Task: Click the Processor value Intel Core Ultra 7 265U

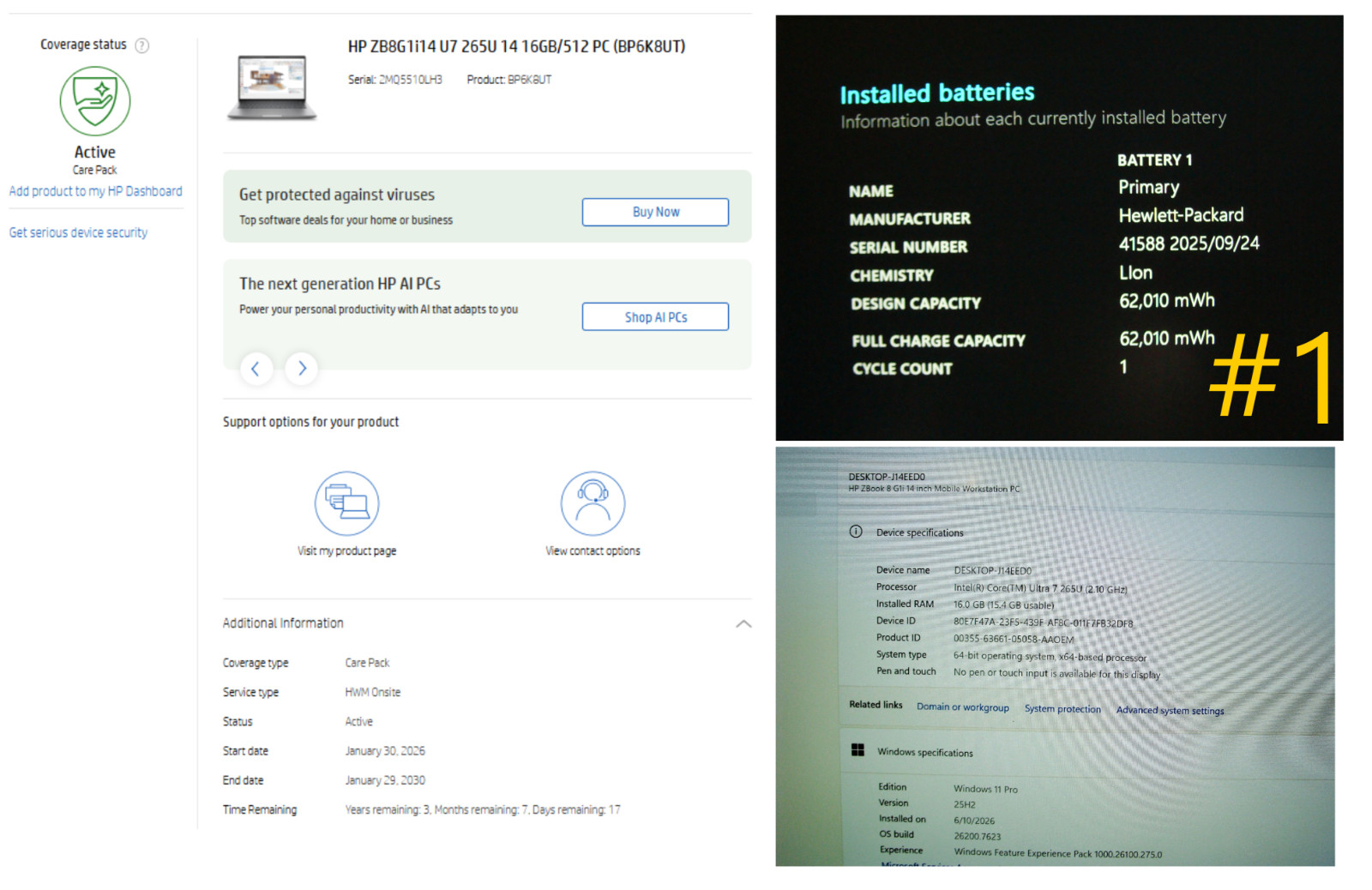Action: (x=1040, y=588)
